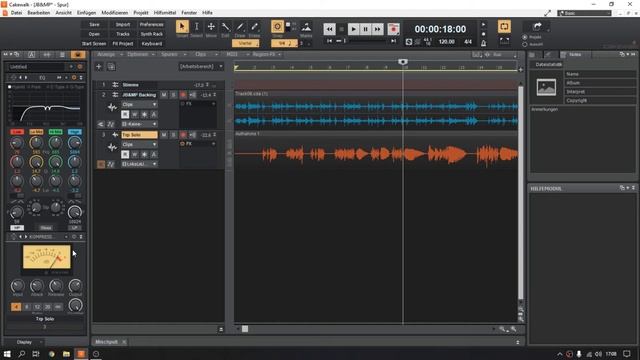Open the Arbeitsbereich workspace dropdown

point(201,67)
